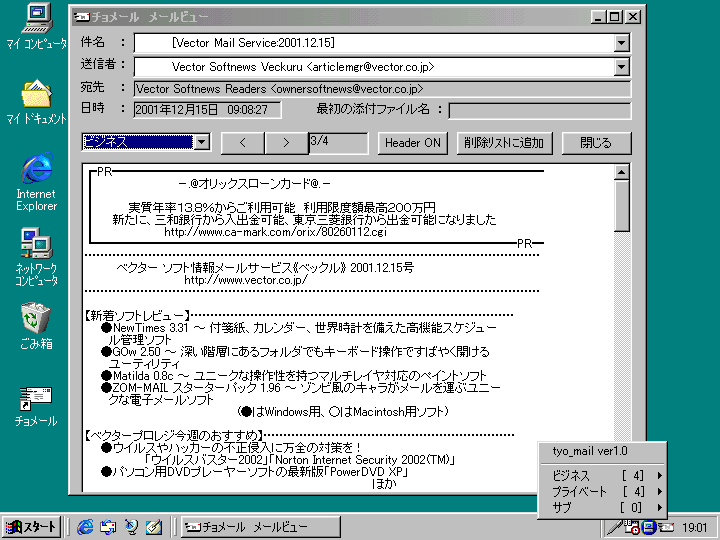Go to previous mail with < button

pyautogui.click(x=242, y=143)
